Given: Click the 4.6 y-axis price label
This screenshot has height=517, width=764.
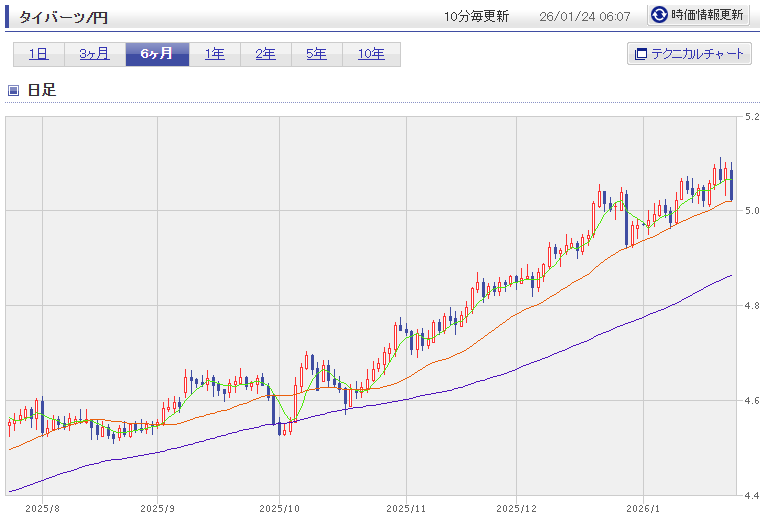Looking at the screenshot, I should (751, 401).
